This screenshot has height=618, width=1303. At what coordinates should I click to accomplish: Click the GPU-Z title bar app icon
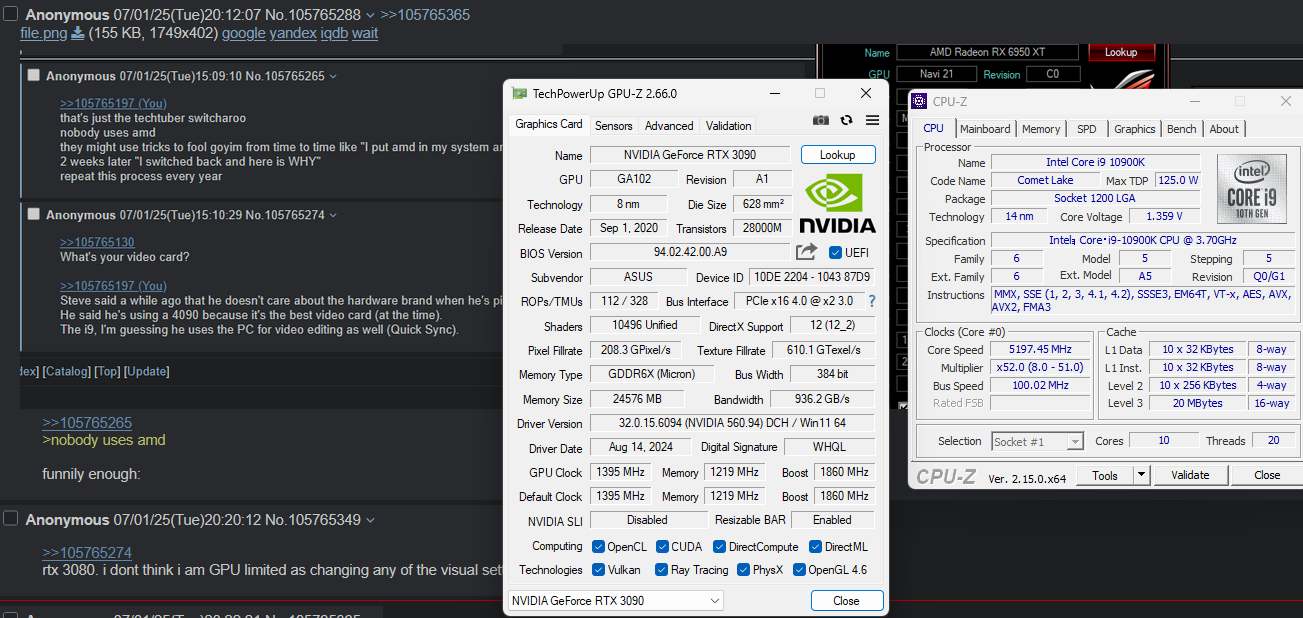tap(519, 93)
